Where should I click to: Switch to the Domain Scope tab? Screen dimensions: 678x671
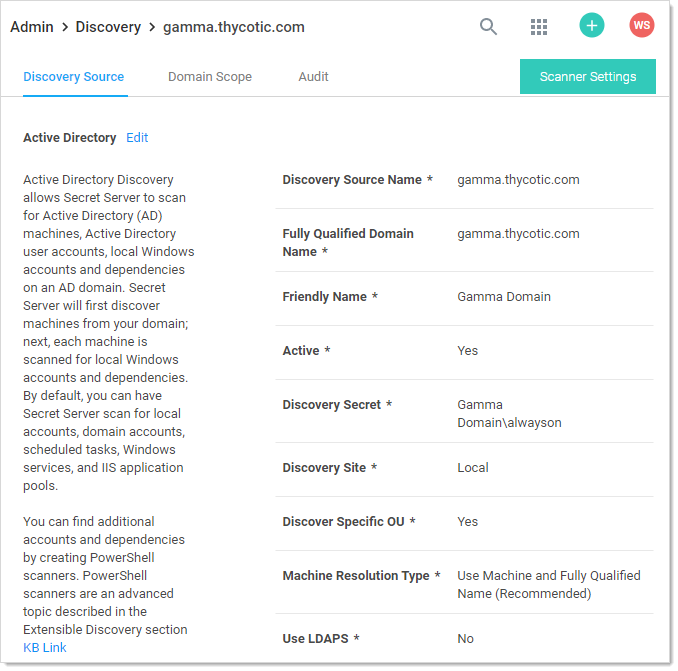[210, 77]
